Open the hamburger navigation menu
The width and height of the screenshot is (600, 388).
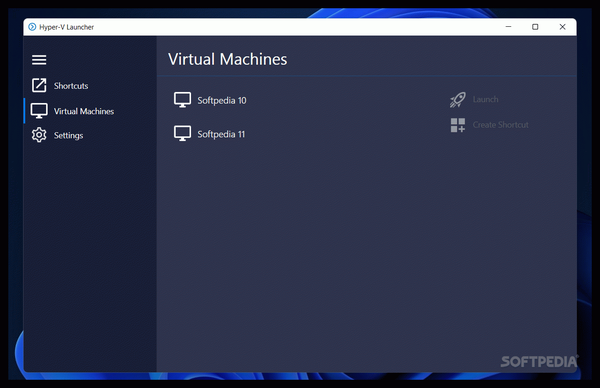tap(39, 60)
